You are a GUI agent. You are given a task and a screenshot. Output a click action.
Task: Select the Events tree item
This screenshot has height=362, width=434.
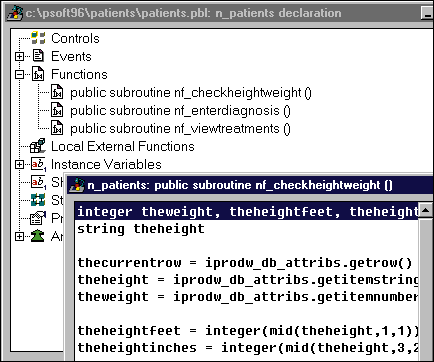click(x=71, y=56)
